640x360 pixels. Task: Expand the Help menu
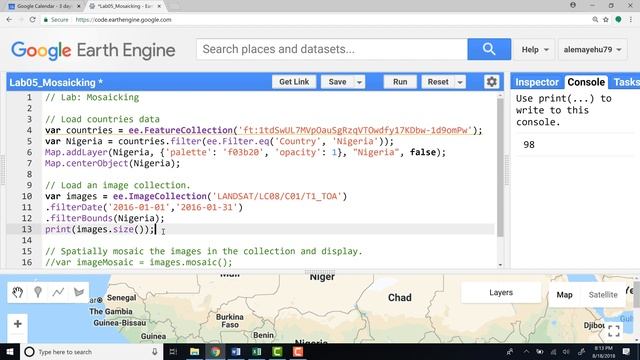coord(535,49)
